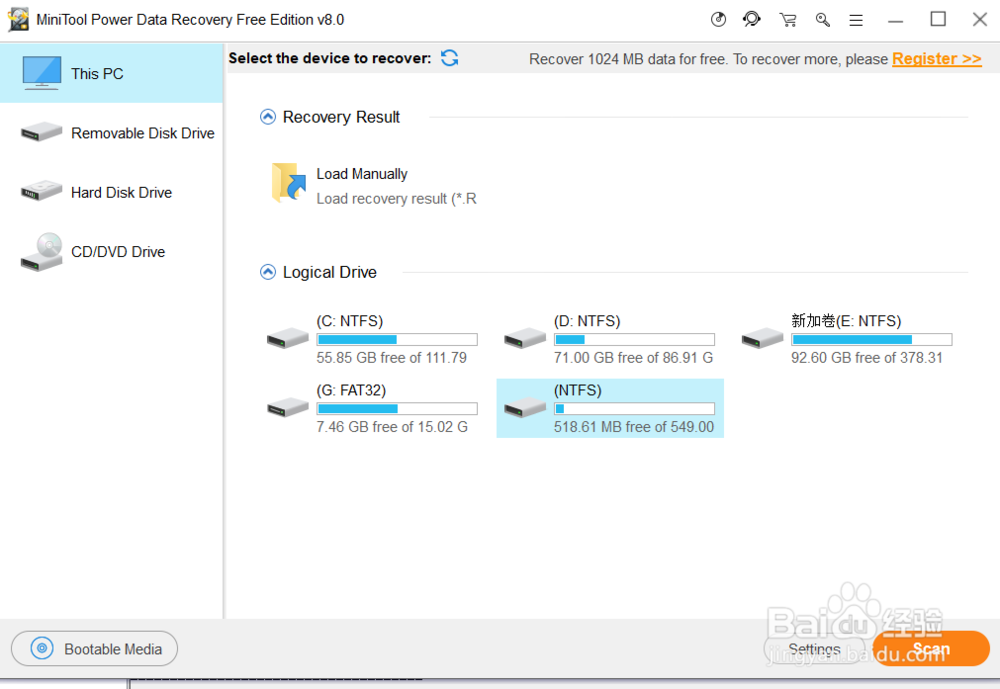Click the This PC monitor icon
Image resolution: width=1000 pixels, height=689 pixels.
click(41, 73)
